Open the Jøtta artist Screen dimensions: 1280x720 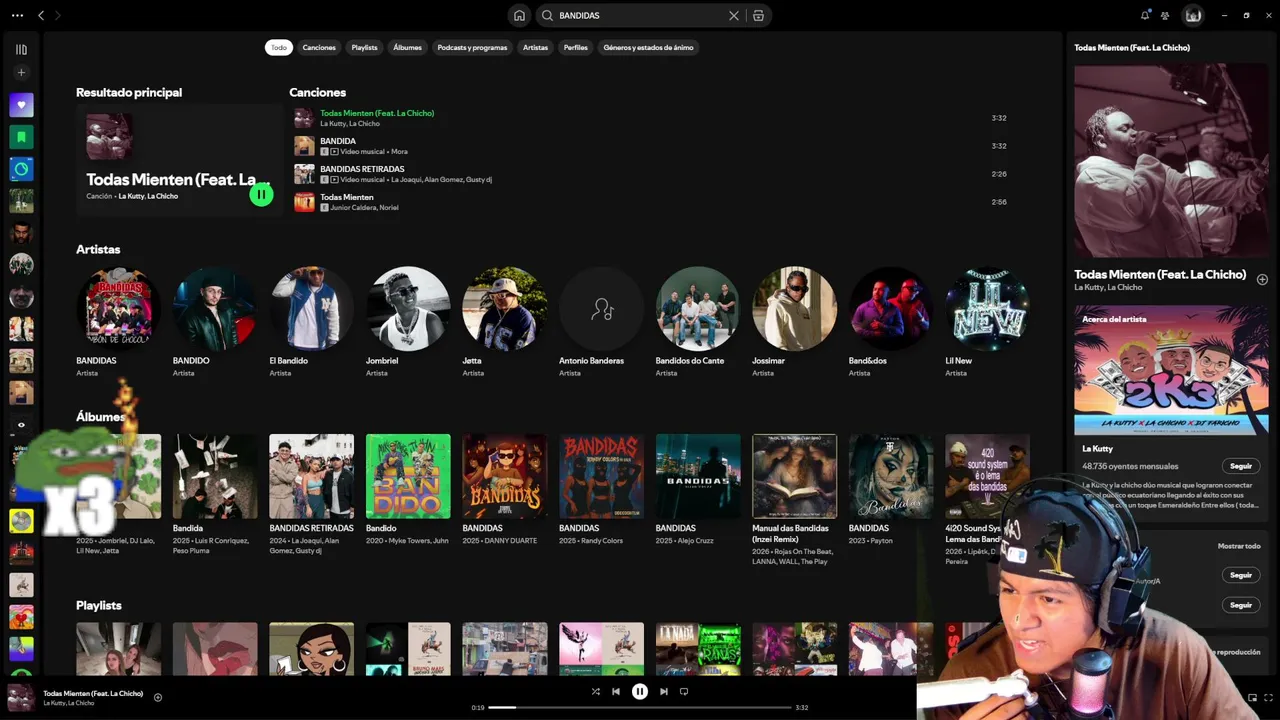pyautogui.click(x=505, y=308)
